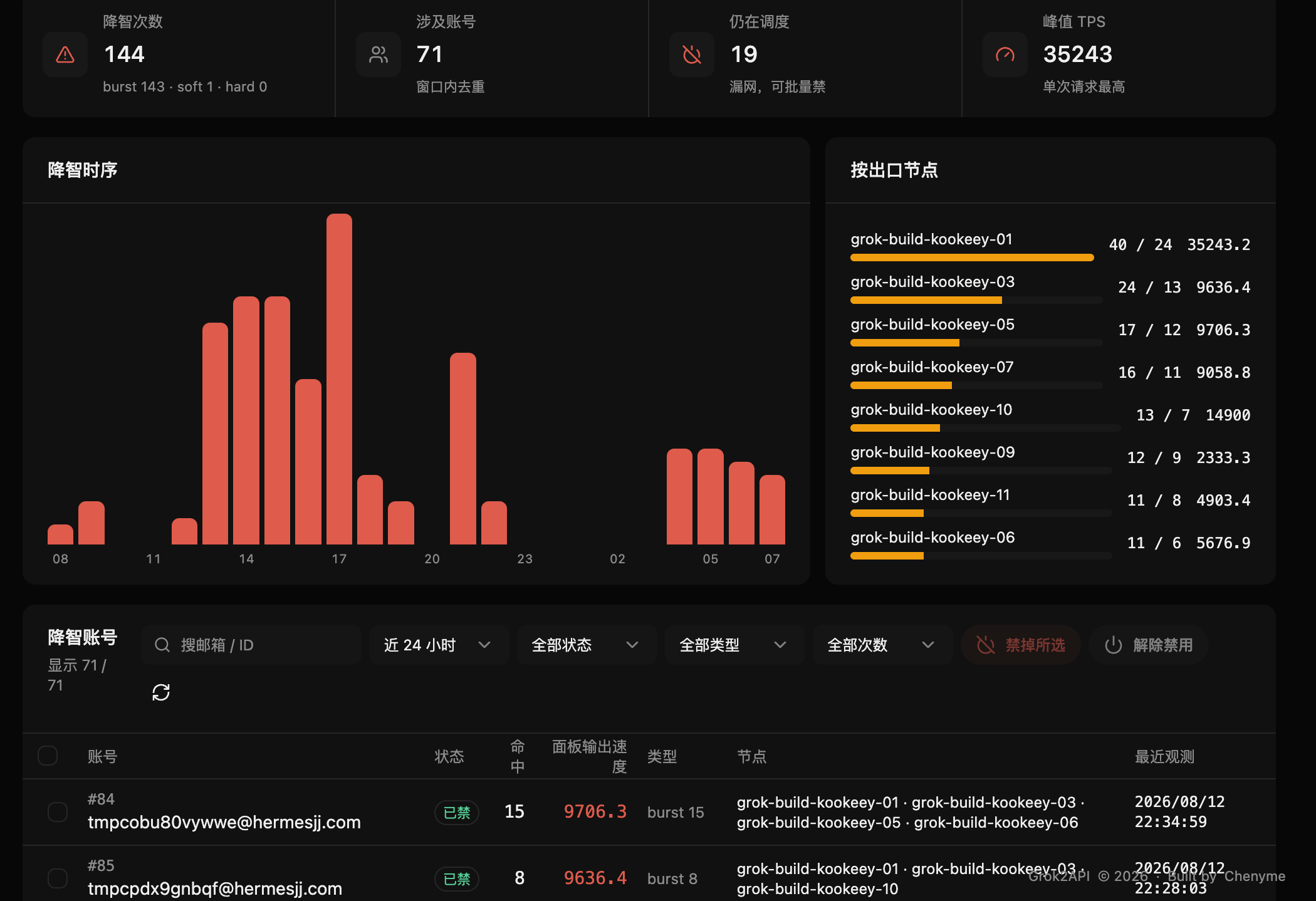
Task: Open the 全部次数 count filter dropdown
Action: [x=882, y=645]
